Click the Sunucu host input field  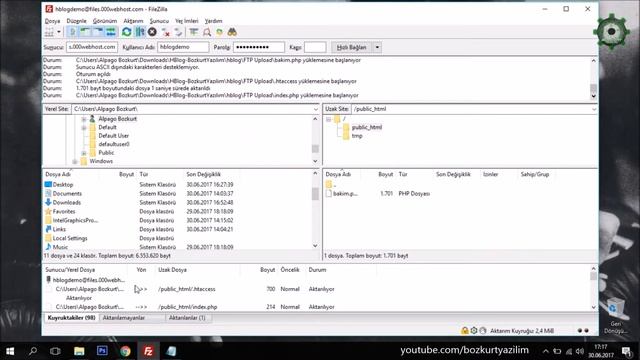click(x=92, y=47)
